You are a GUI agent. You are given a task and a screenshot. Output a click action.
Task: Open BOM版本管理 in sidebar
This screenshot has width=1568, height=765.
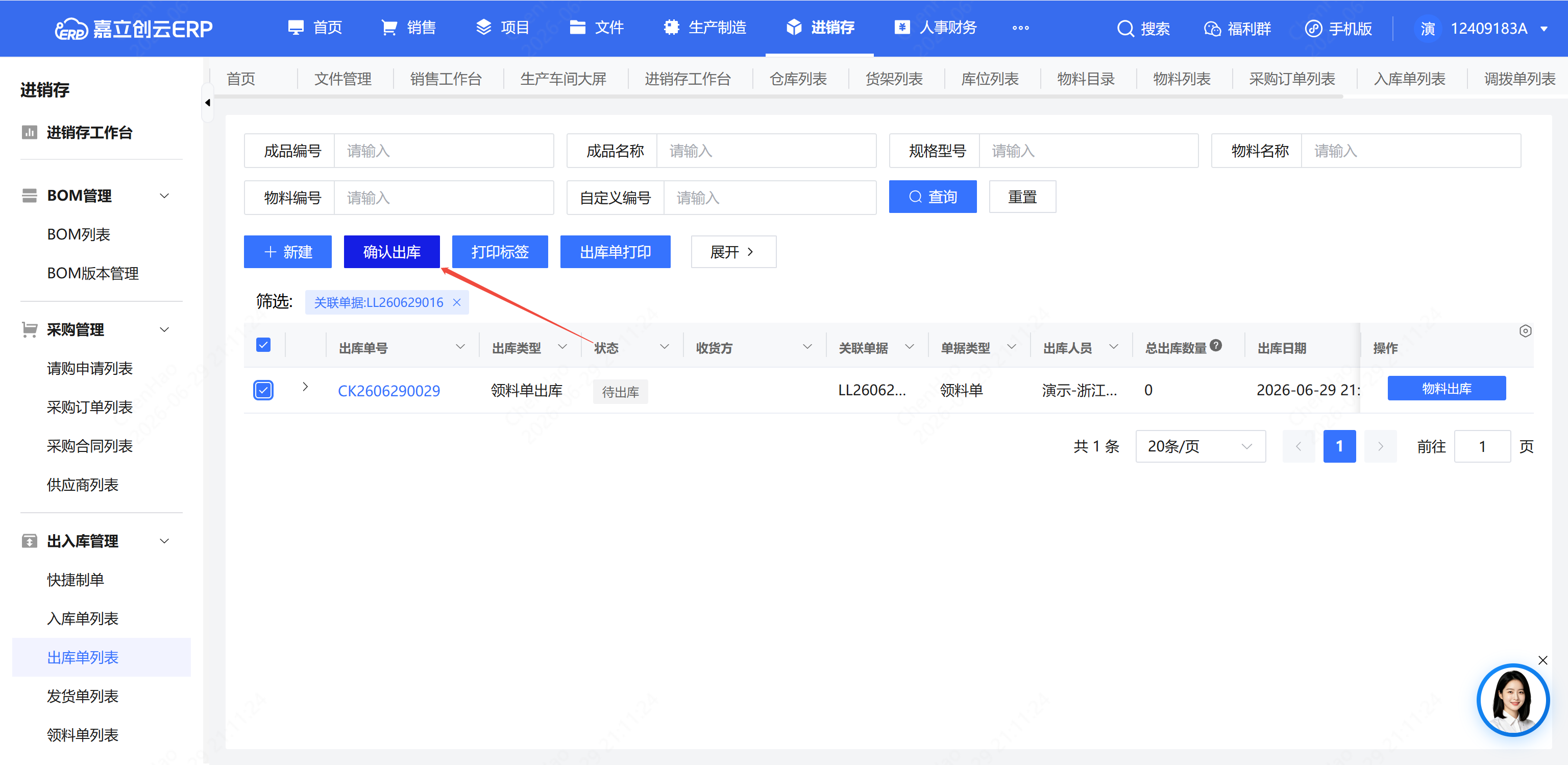93,274
